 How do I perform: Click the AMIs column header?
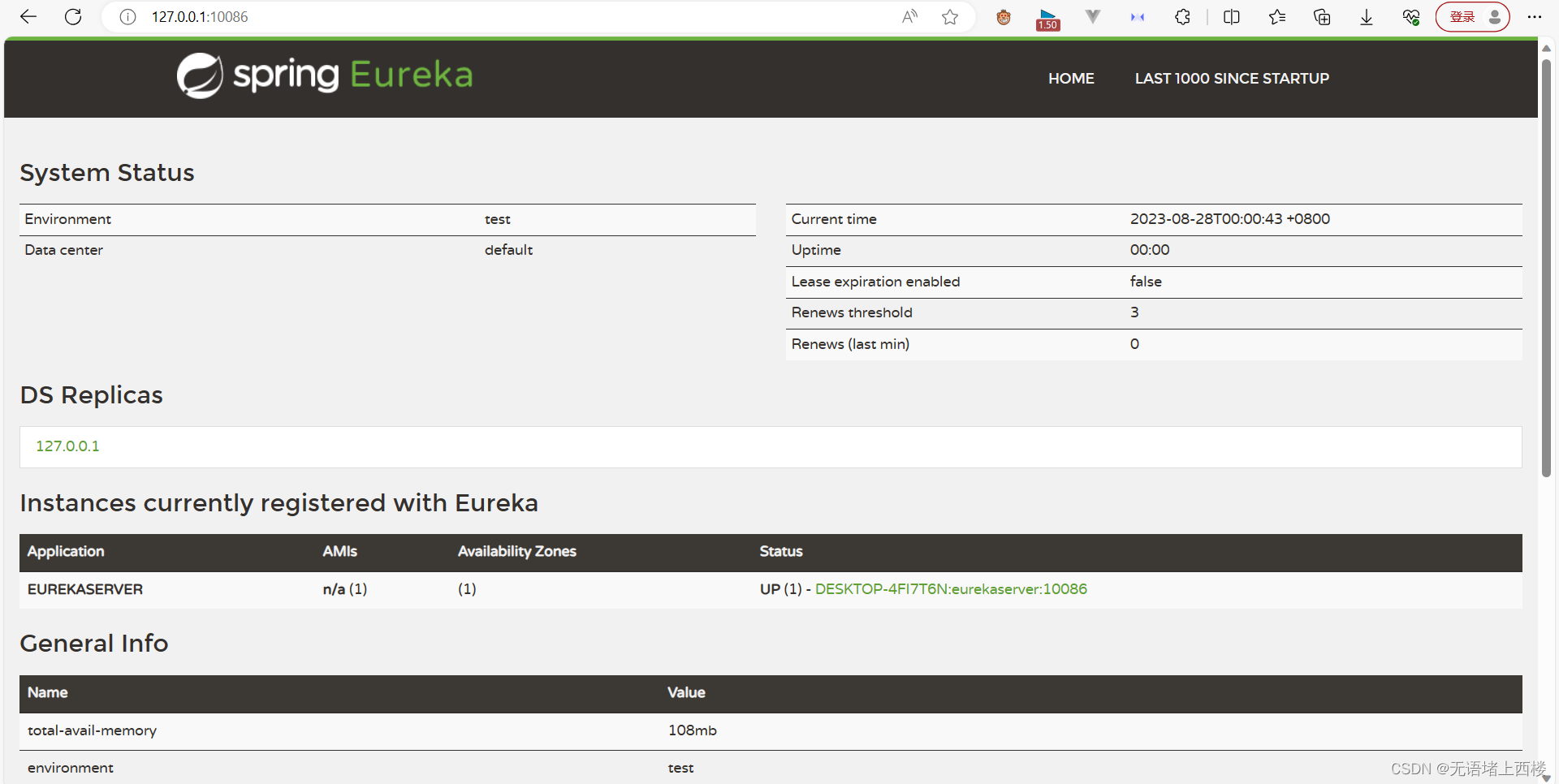(x=340, y=552)
